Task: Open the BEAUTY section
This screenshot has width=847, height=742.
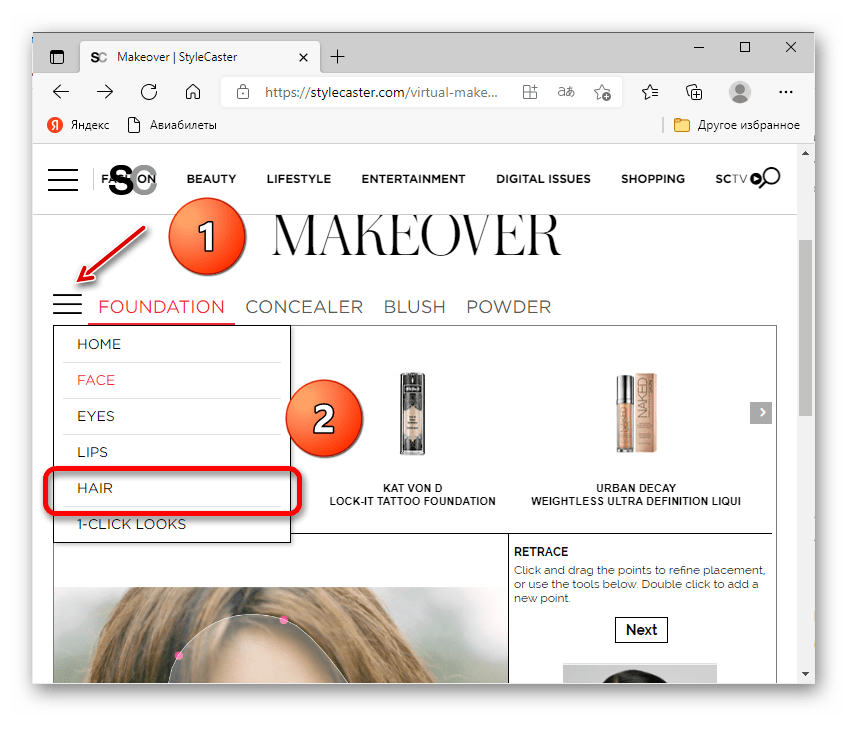Action: pos(211,179)
